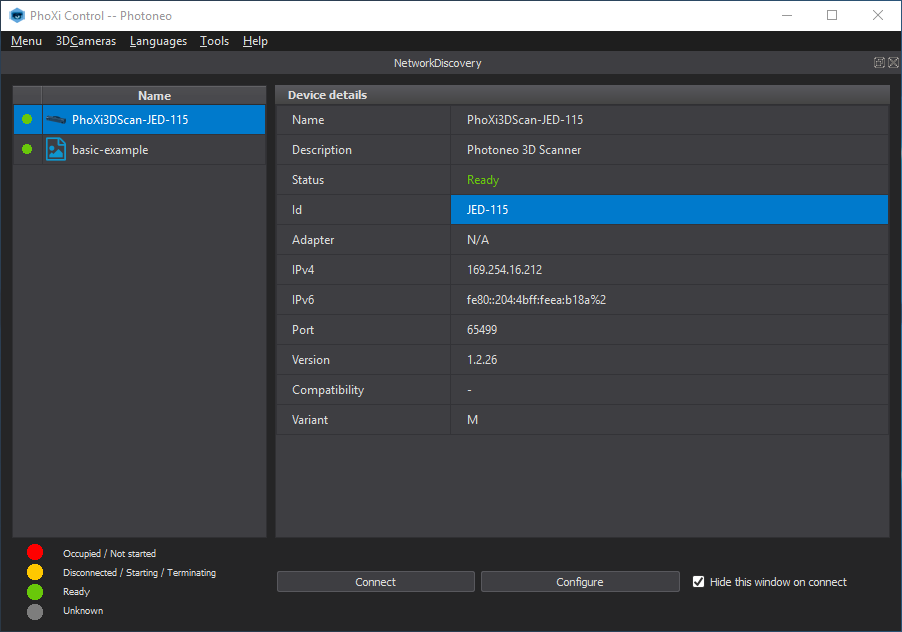The image size is (902, 632).
Task: Expand the Tools menu
Action: click(214, 41)
